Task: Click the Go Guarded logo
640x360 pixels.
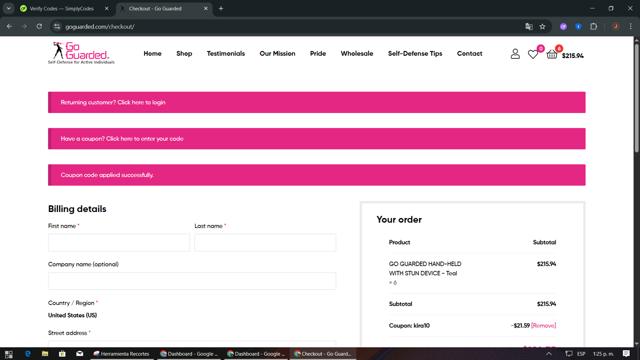Action: [81, 53]
